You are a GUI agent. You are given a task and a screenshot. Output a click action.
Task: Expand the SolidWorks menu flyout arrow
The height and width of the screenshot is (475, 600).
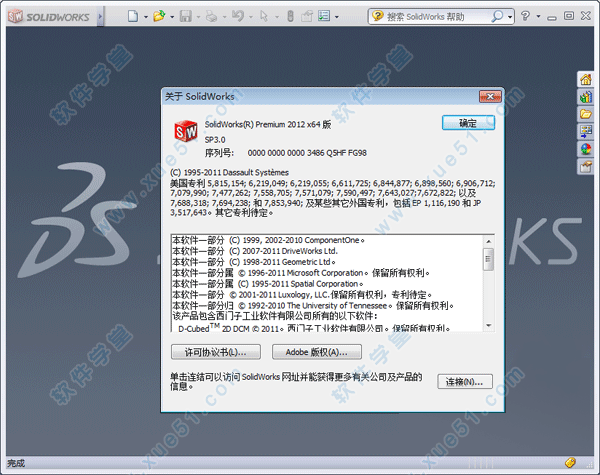(x=100, y=16)
